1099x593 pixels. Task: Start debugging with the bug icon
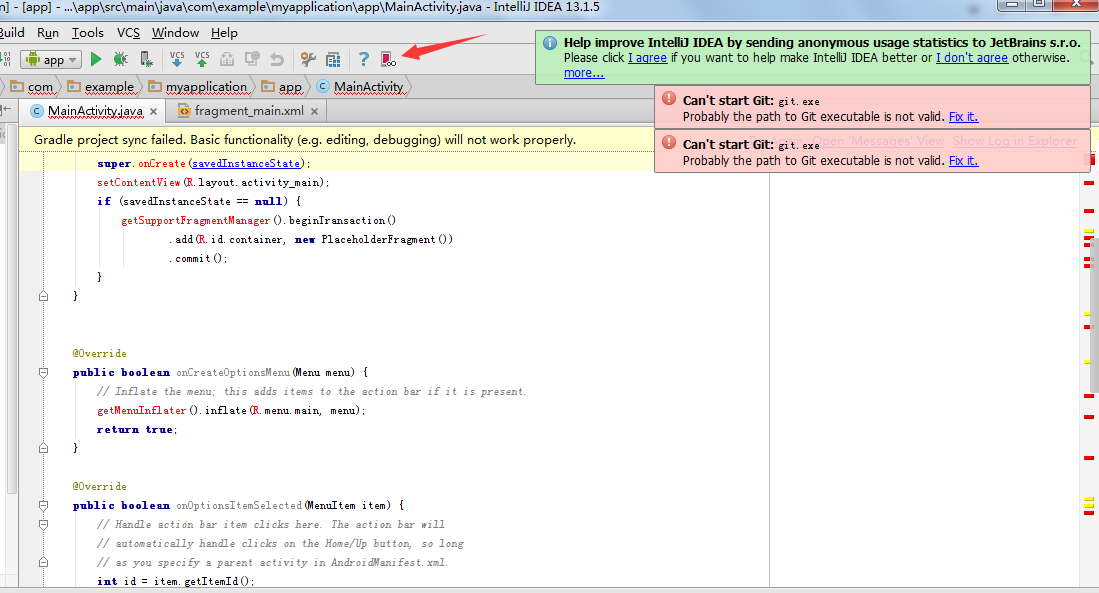(120, 60)
